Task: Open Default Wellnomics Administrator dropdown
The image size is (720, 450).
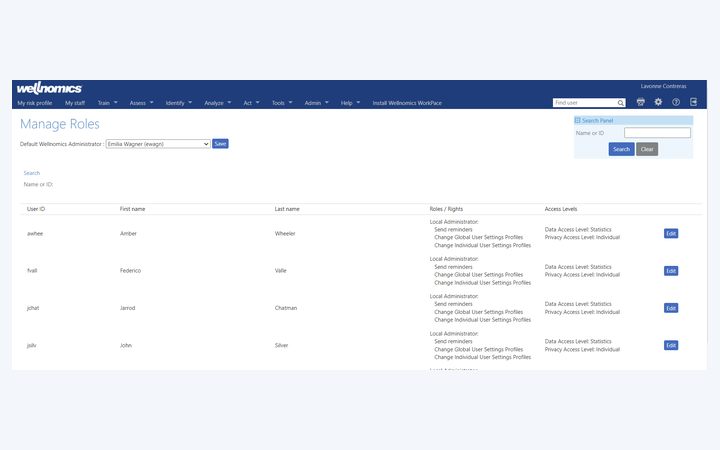Action: 158,144
